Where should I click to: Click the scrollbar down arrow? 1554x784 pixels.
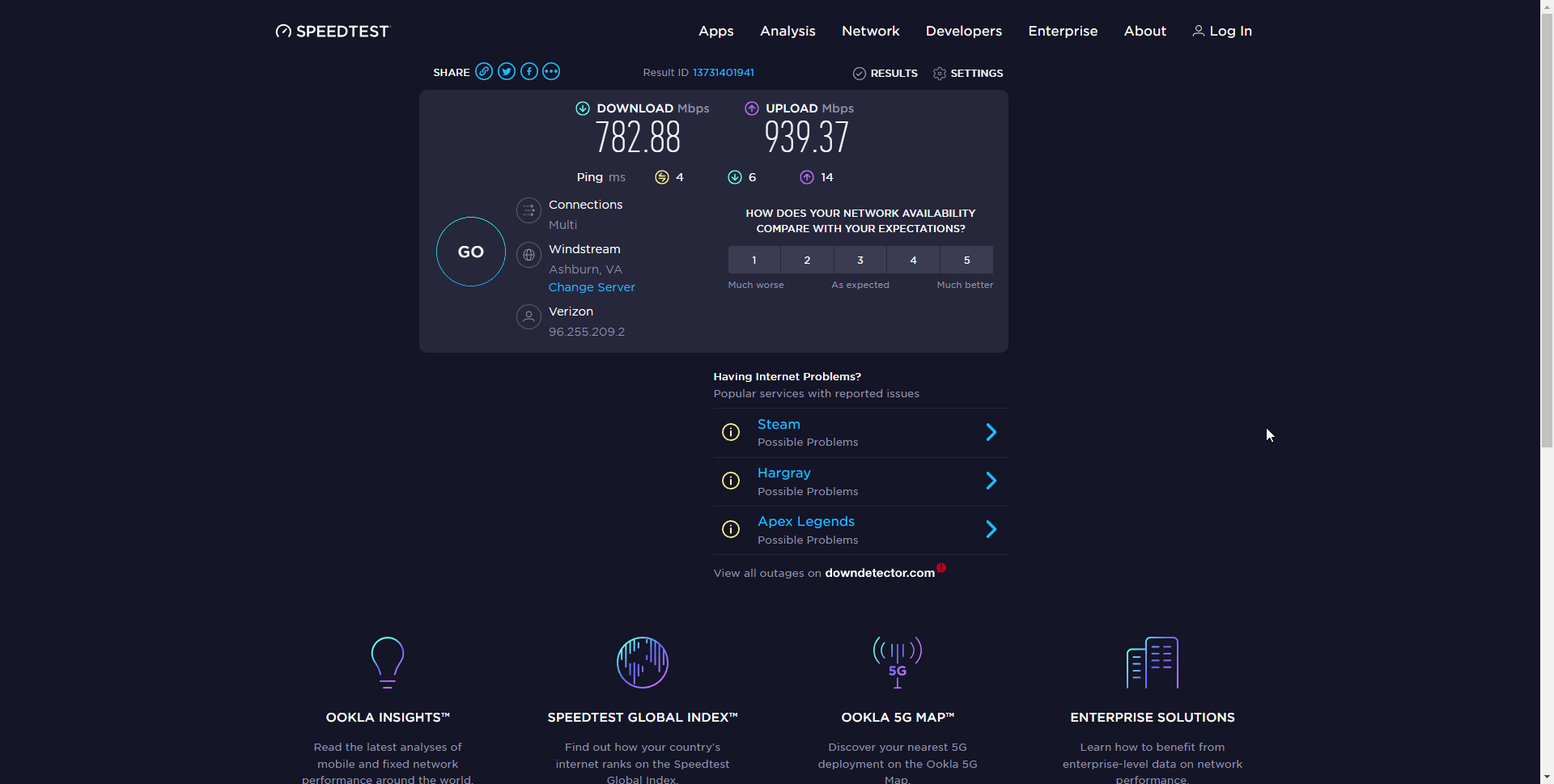coord(1547,778)
